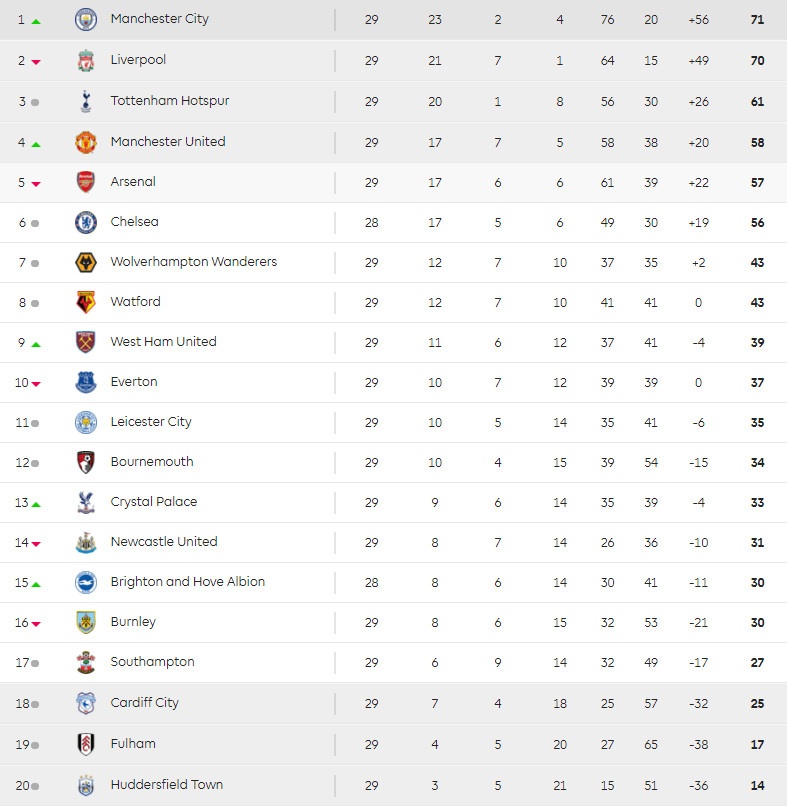
Task: Click the Liverpool club crest
Action: click(86, 61)
